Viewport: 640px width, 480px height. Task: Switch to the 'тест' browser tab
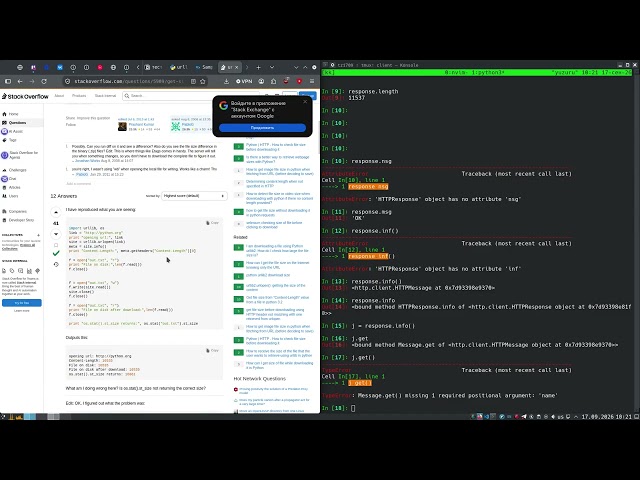pos(153,67)
